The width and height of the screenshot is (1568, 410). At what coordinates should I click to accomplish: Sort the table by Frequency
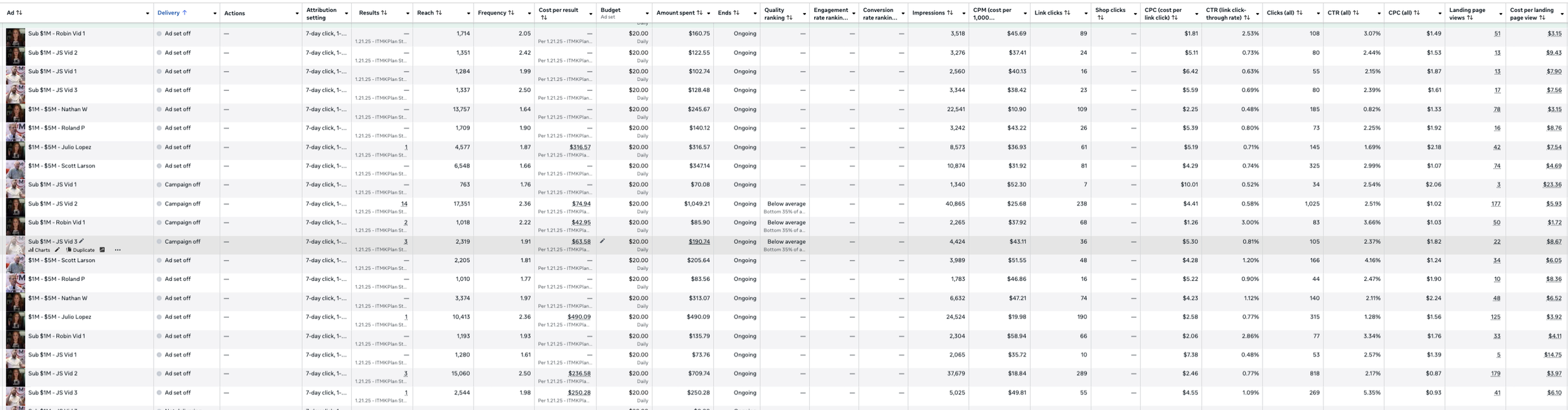[511, 13]
